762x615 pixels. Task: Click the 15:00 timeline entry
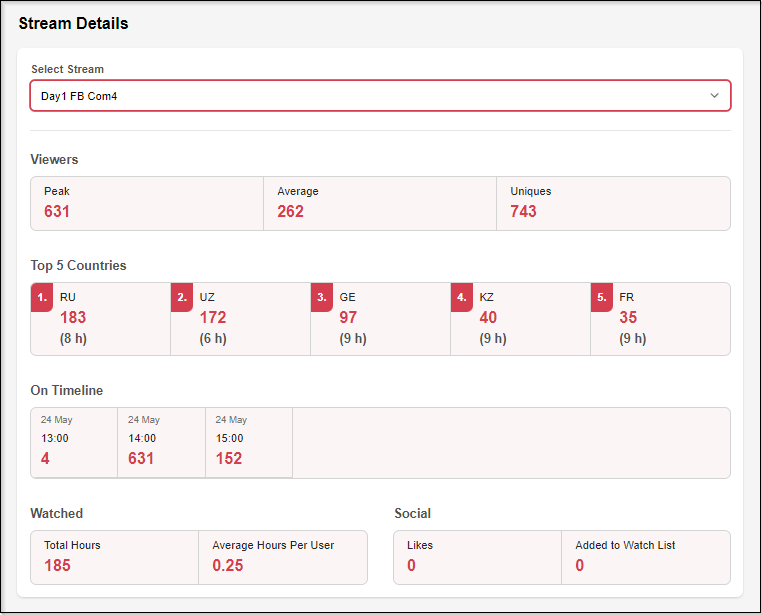(x=248, y=442)
